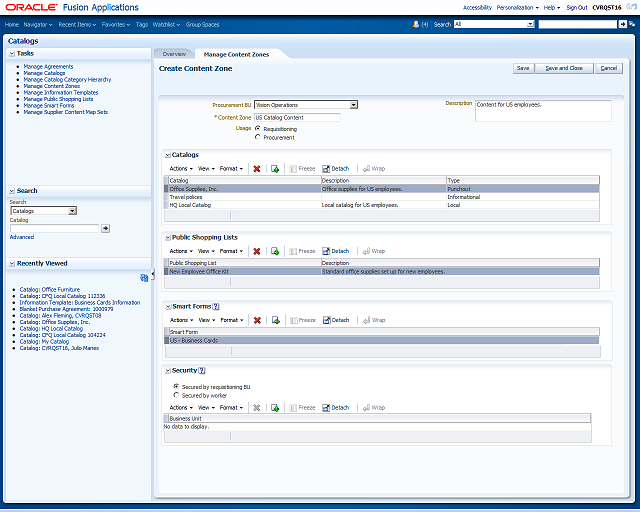640x512 pixels.
Task: Open Manage Smart Forms task link
Action: tap(49, 105)
